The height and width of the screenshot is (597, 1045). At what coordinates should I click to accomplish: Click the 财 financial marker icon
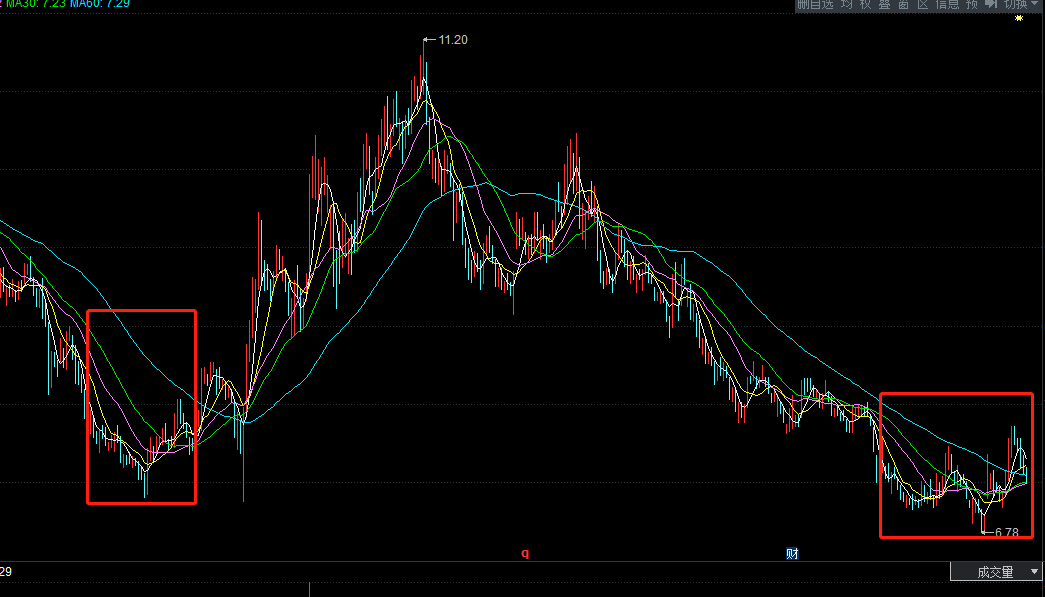tap(792, 553)
